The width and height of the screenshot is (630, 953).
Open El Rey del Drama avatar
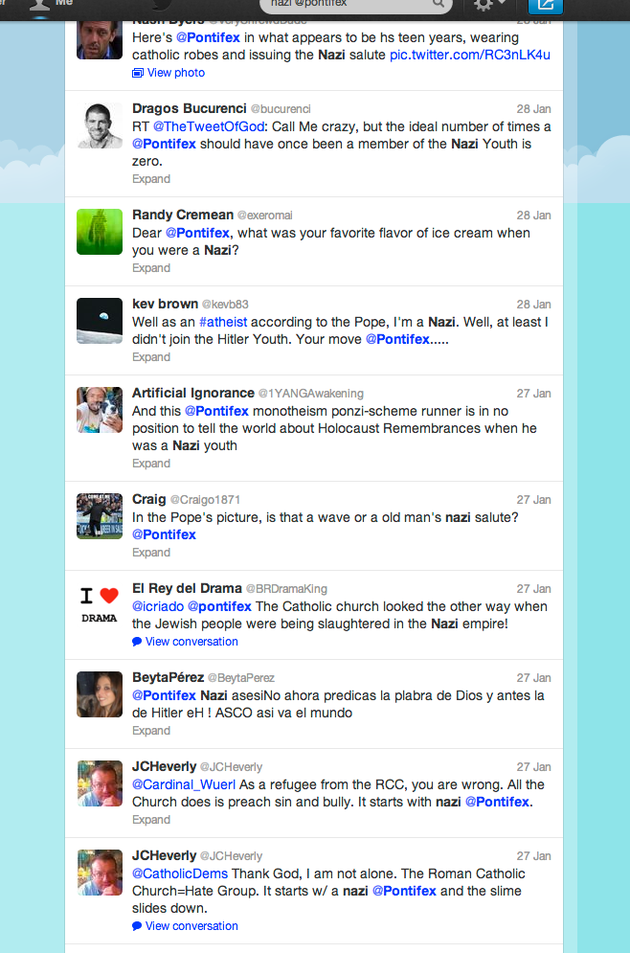100,605
